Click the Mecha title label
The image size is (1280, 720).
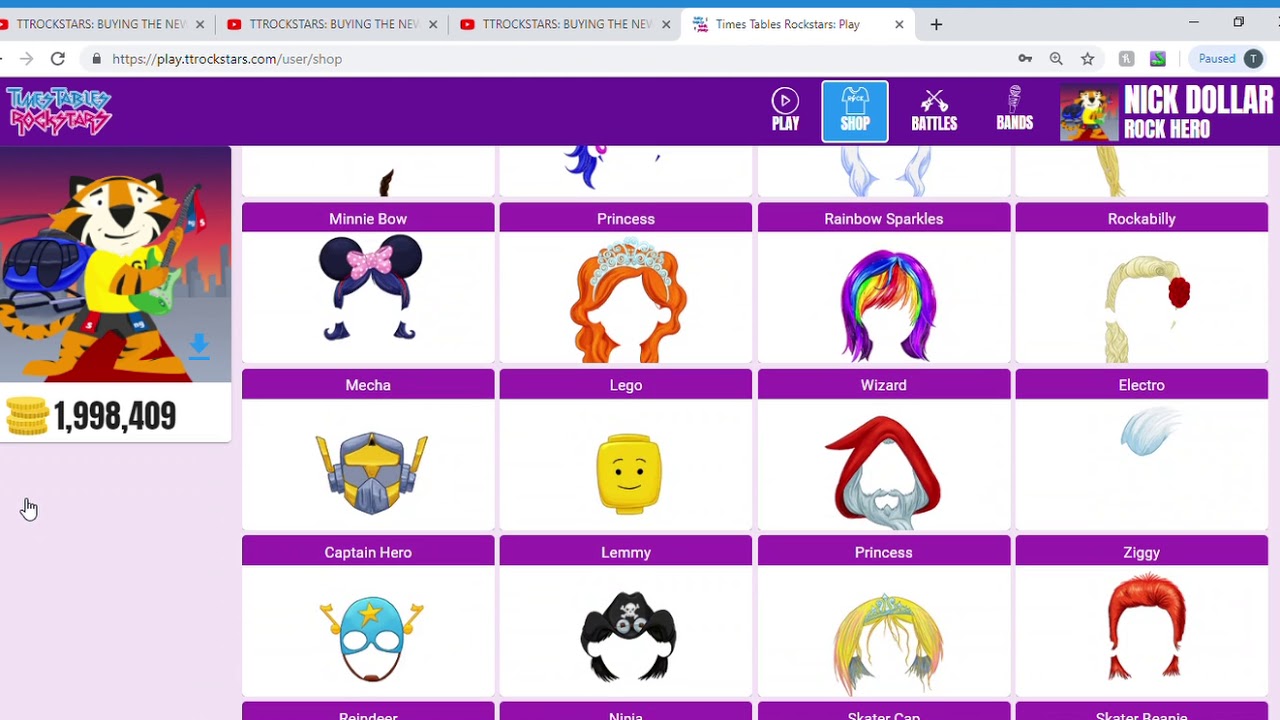pyautogui.click(x=368, y=385)
